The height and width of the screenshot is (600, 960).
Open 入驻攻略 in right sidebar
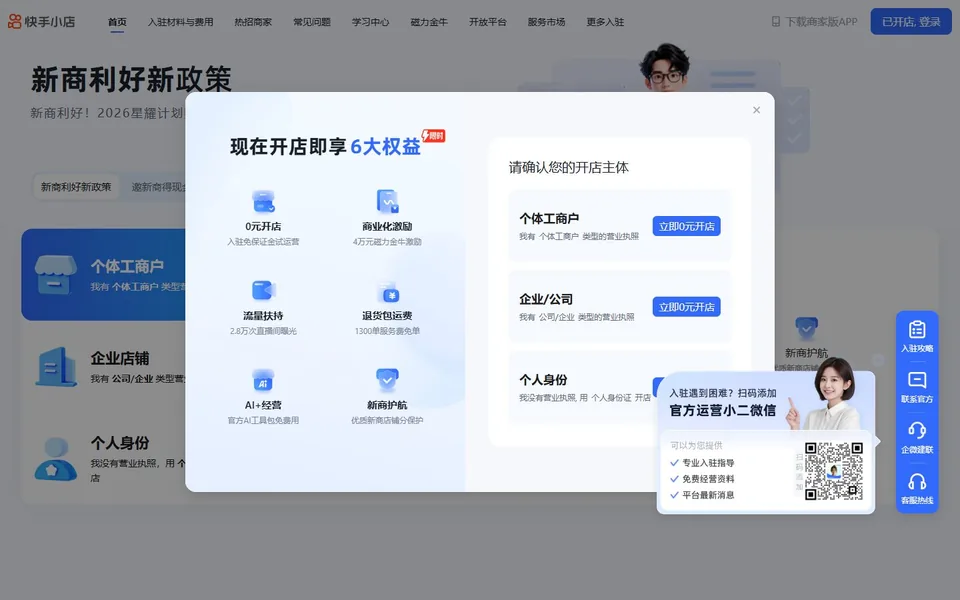pos(917,337)
